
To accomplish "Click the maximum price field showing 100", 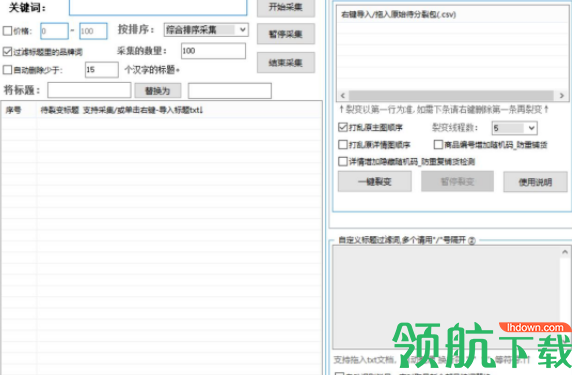I will click(93, 31).
